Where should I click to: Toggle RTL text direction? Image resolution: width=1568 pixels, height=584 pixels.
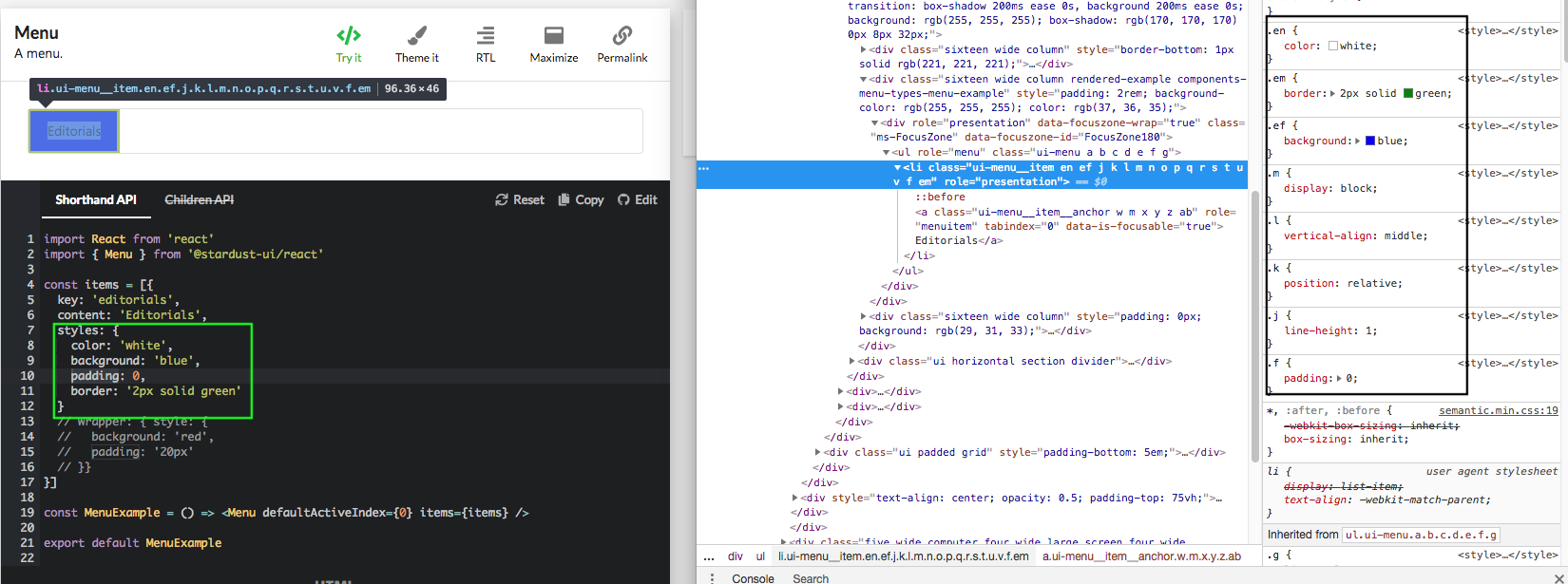pyautogui.click(x=486, y=45)
